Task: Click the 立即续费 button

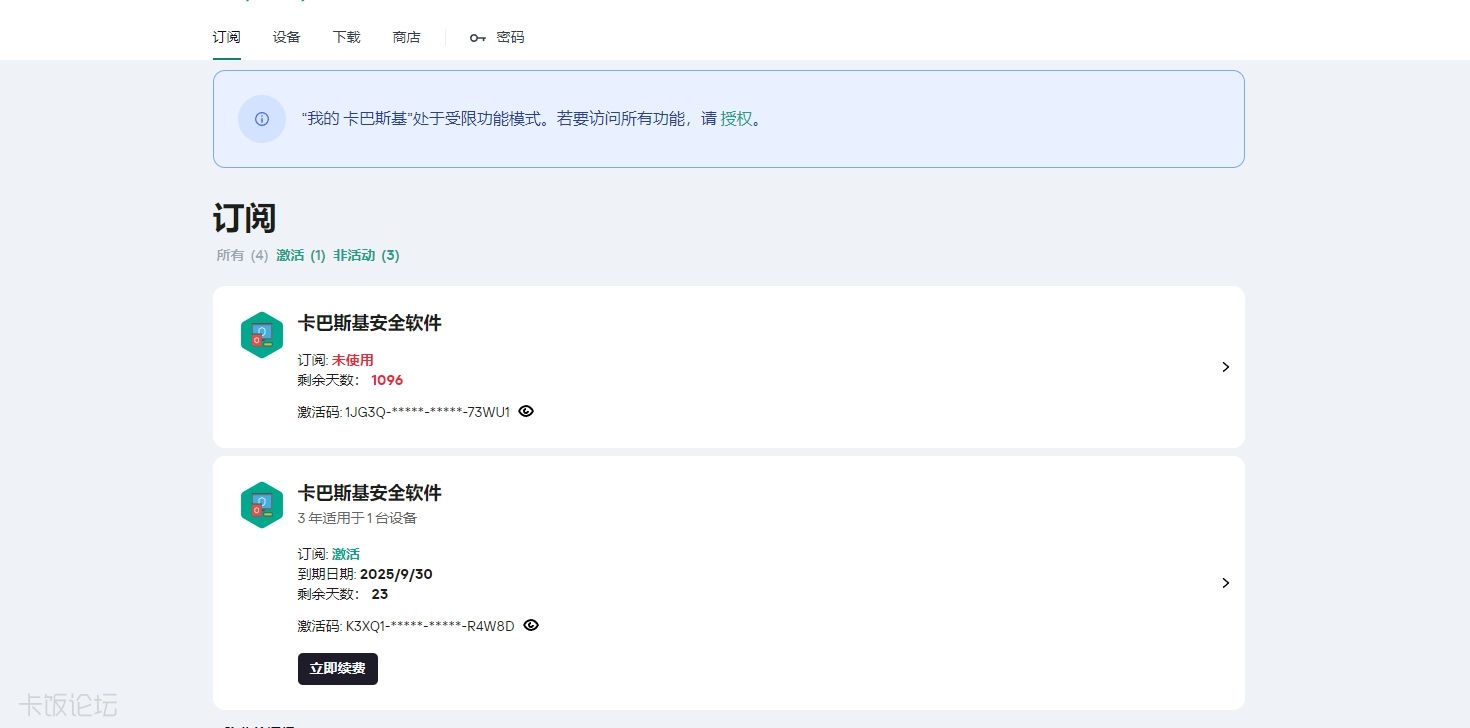Action: tap(338, 669)
